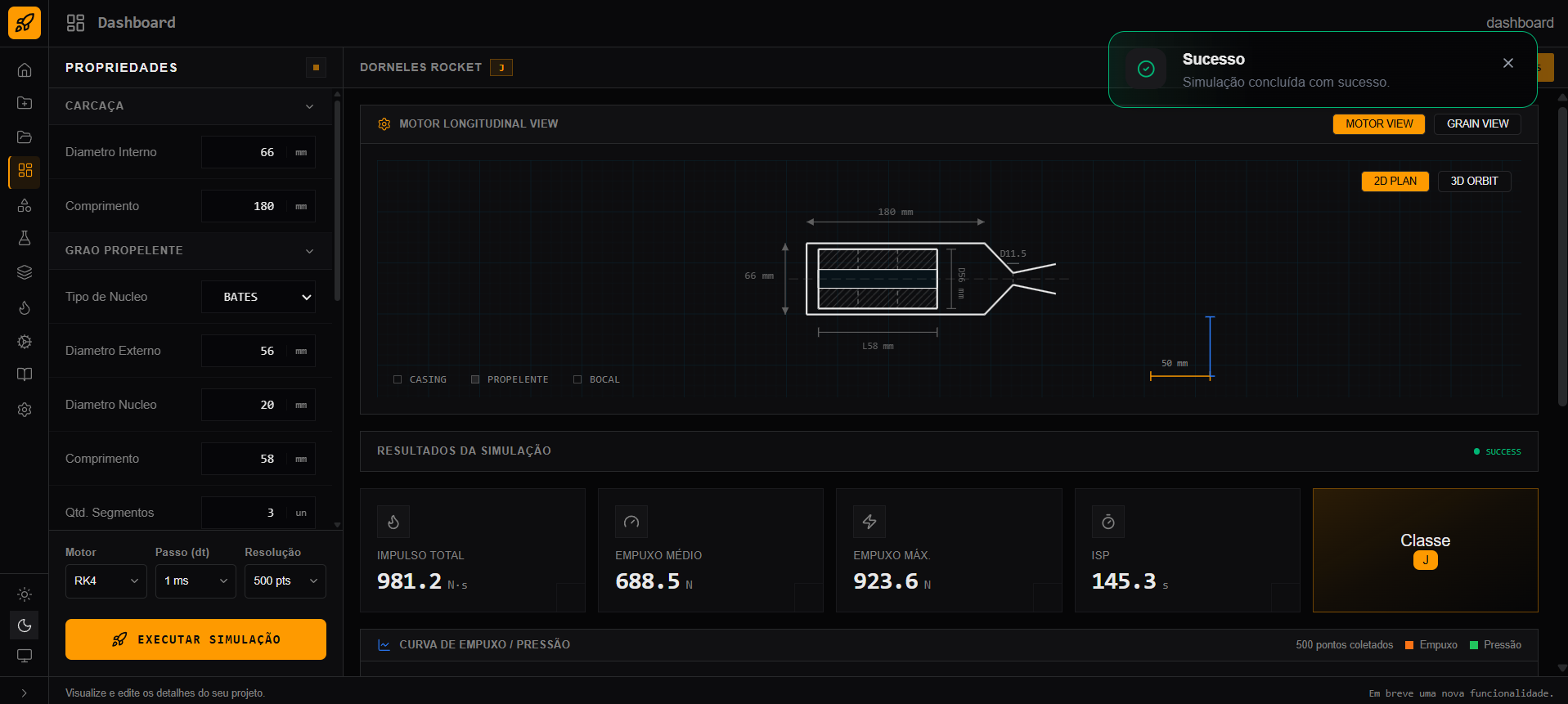Toggle the BOCAL legend checkbox

(577, 379)
